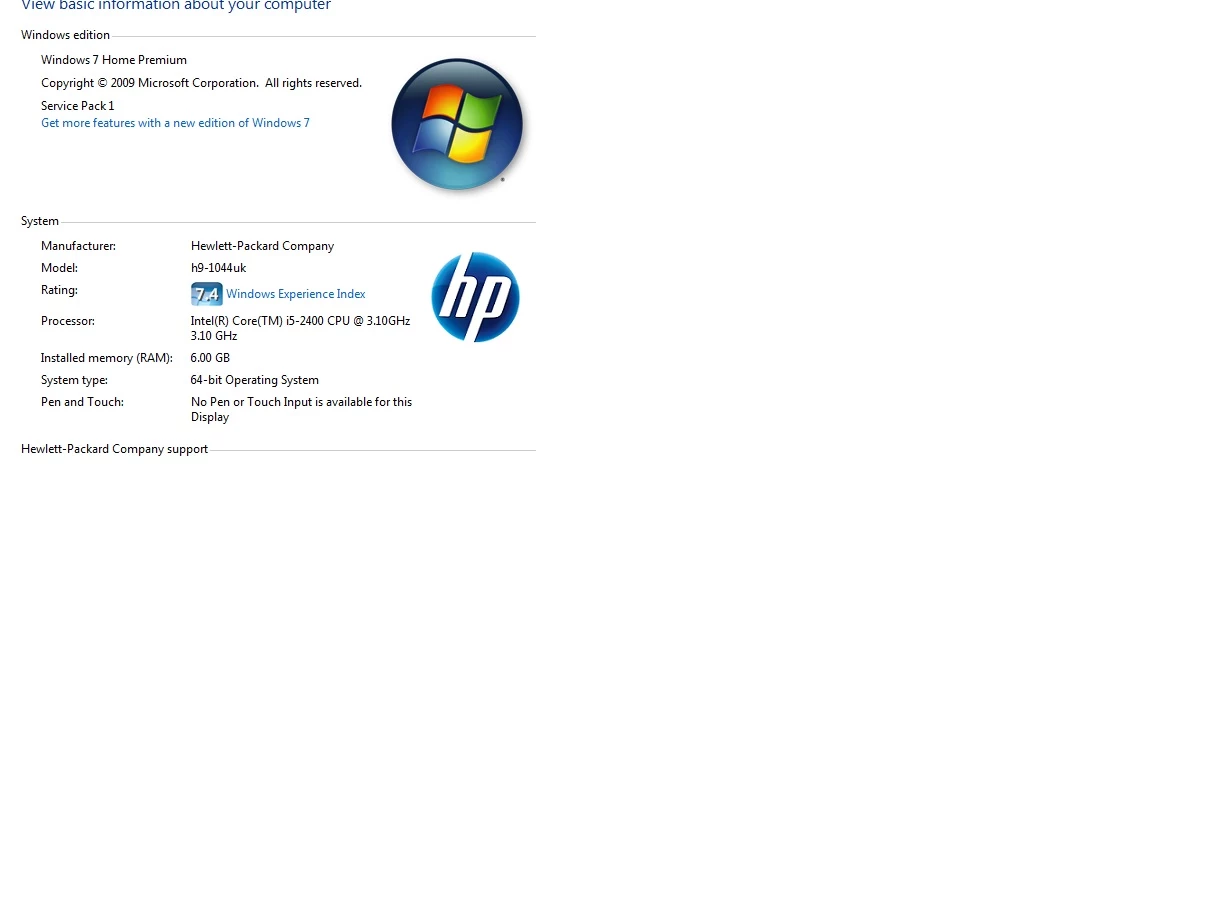Screen dimensions: 1208x900
Task: Select the model value 'h9-1044uk'
Action: (218, 268)
